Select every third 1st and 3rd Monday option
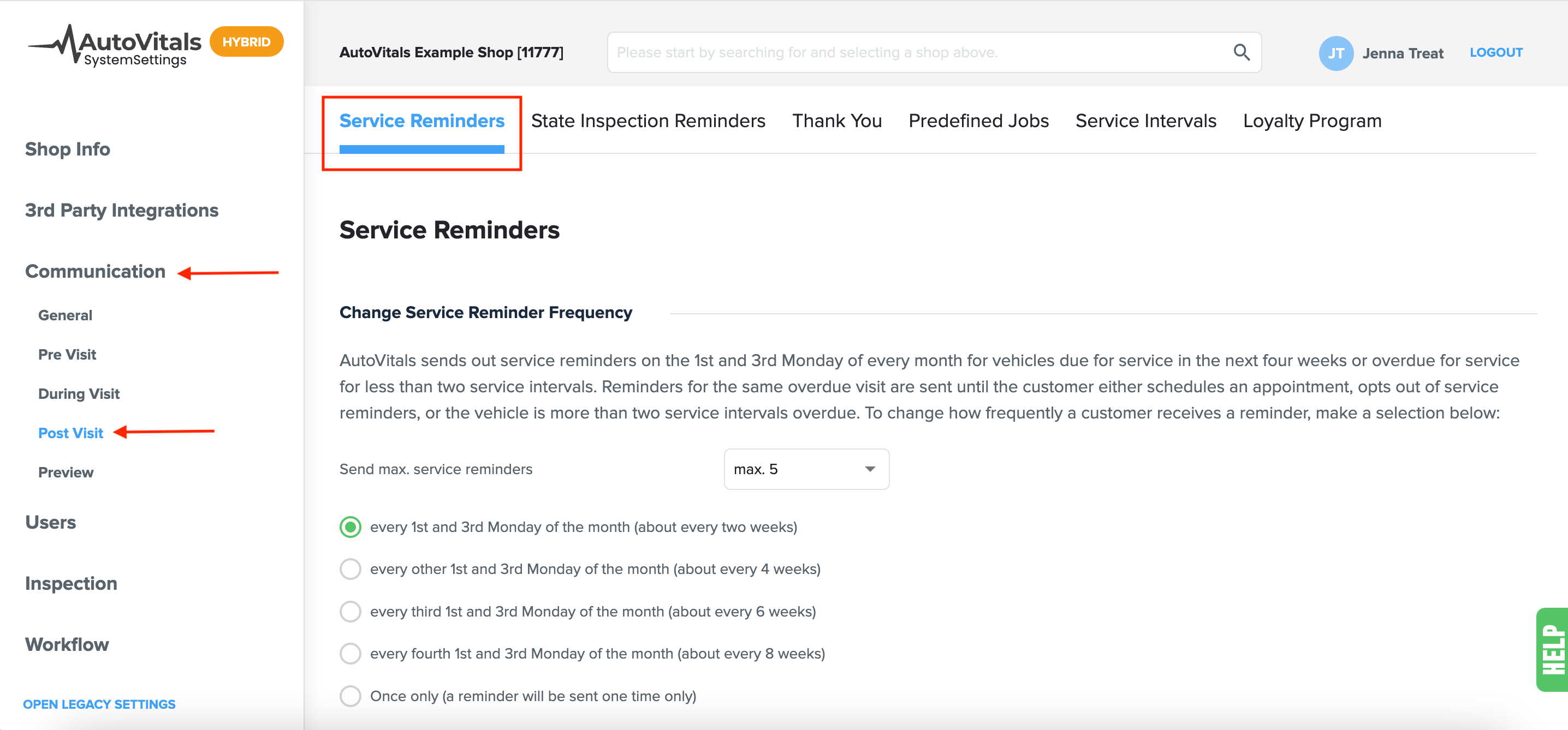1568x730 pixels. (x=350, y=612)
